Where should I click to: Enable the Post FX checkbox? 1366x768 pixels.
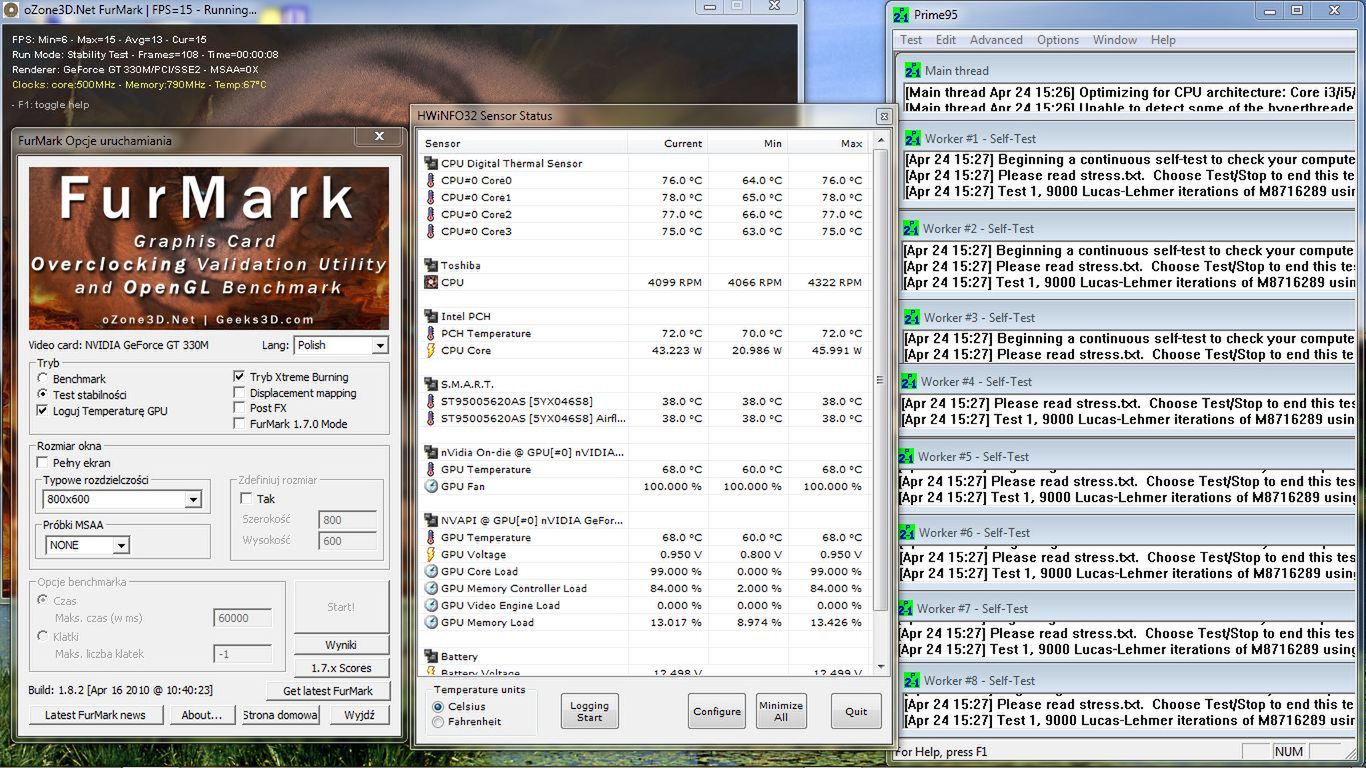[x=239, y=408]
